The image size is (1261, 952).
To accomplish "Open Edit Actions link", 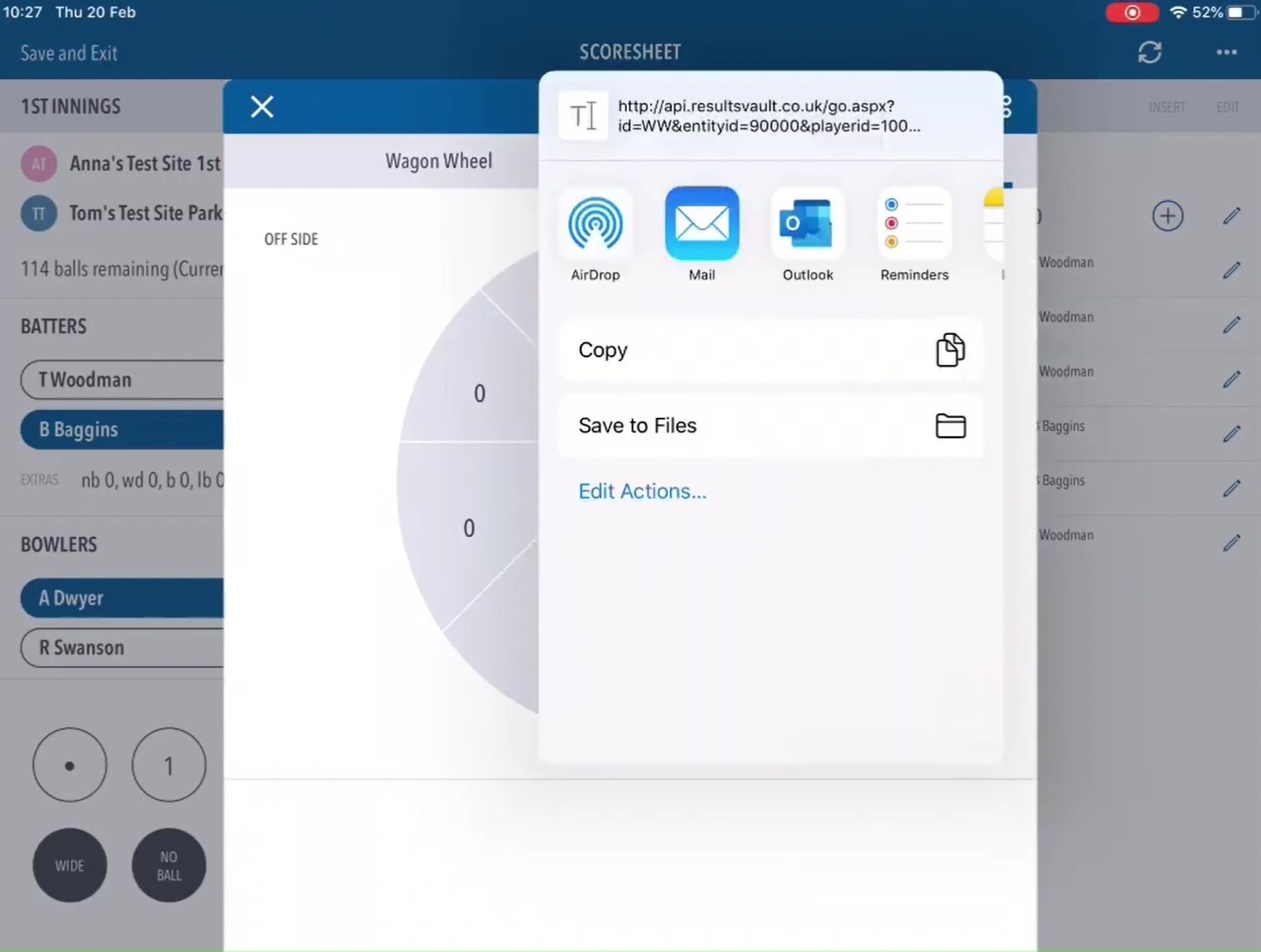I will click(x=642, y=491).
